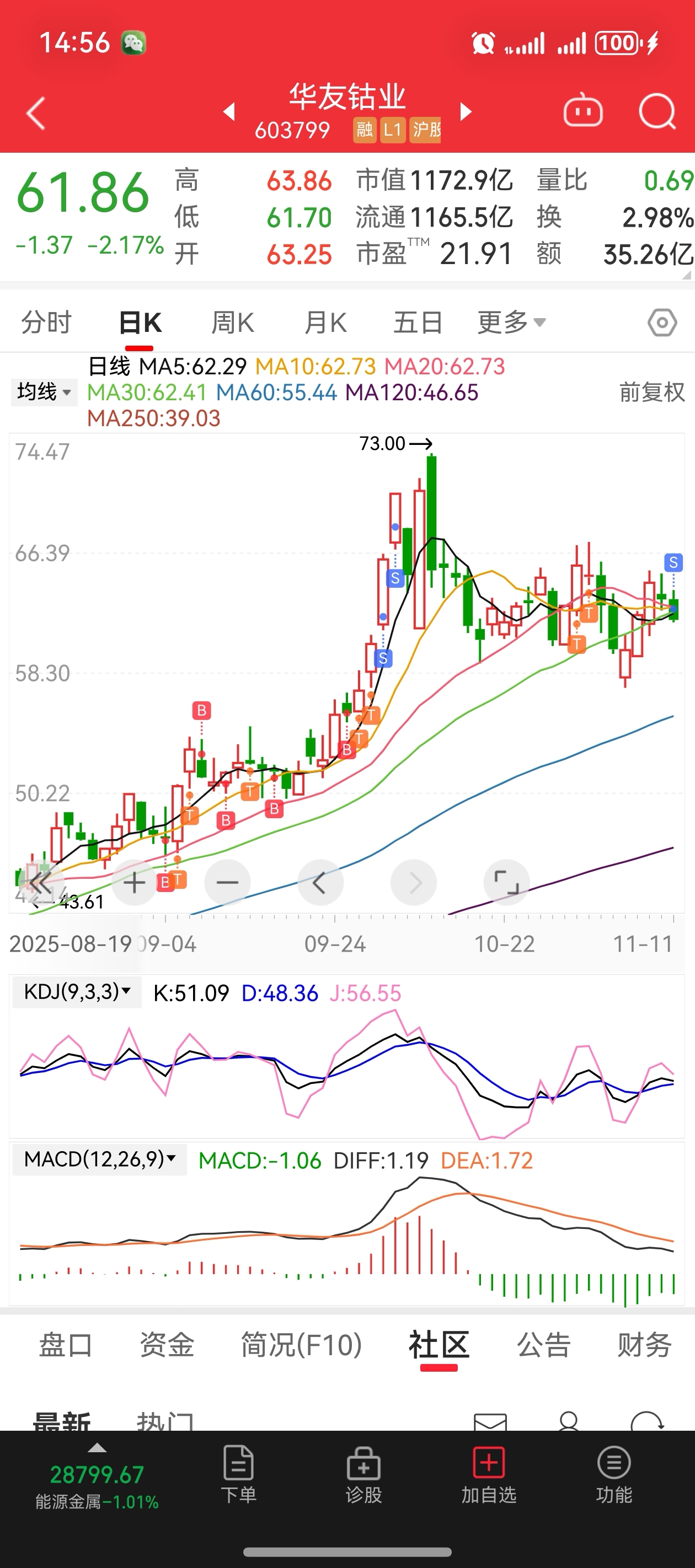Open the 资金 tab
Viewport: 695px width, 1568px height.
[x=167, y=1345]
